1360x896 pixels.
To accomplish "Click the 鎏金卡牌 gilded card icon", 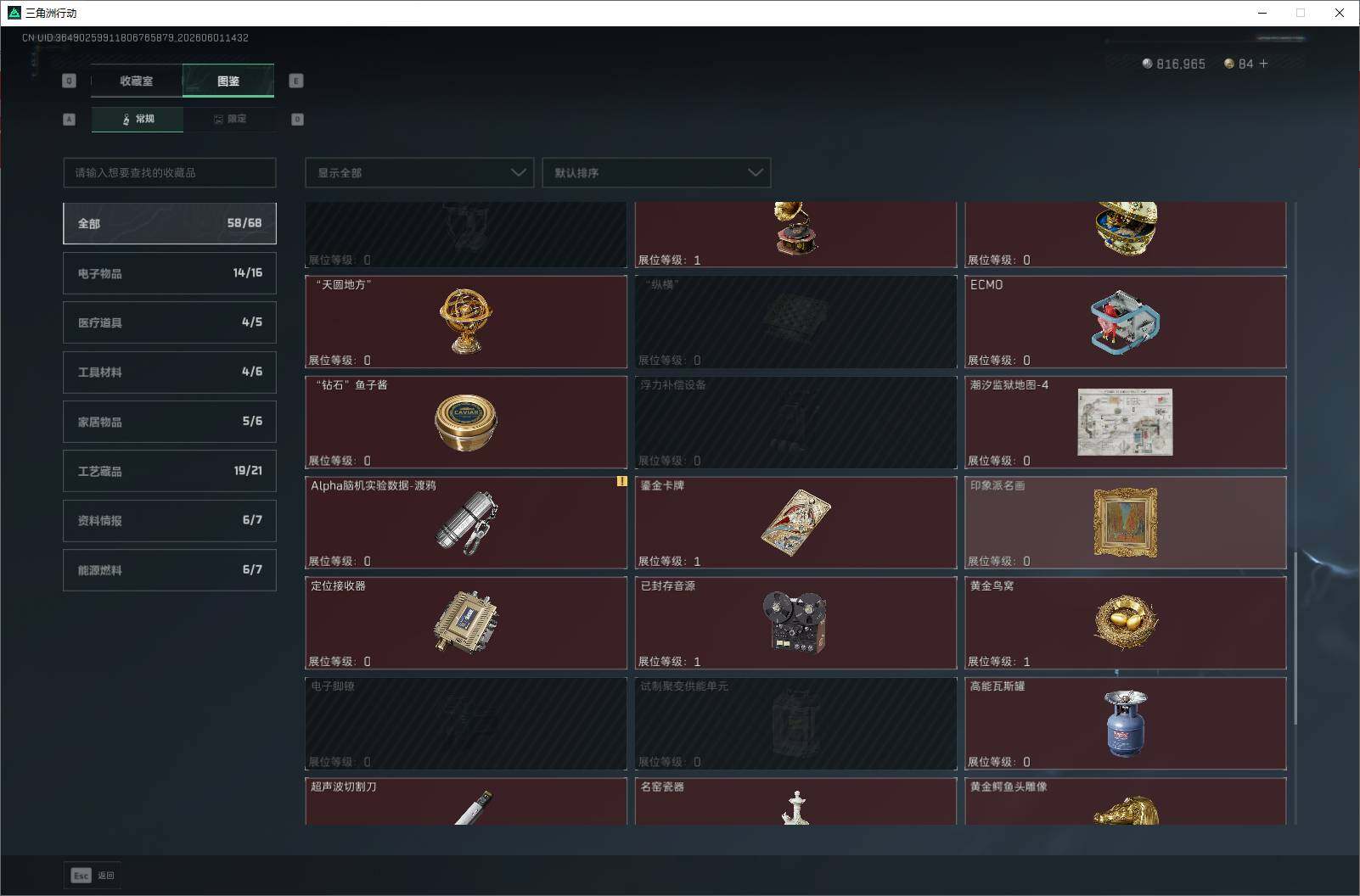I will pyautogui.click(x=795, y=523).
